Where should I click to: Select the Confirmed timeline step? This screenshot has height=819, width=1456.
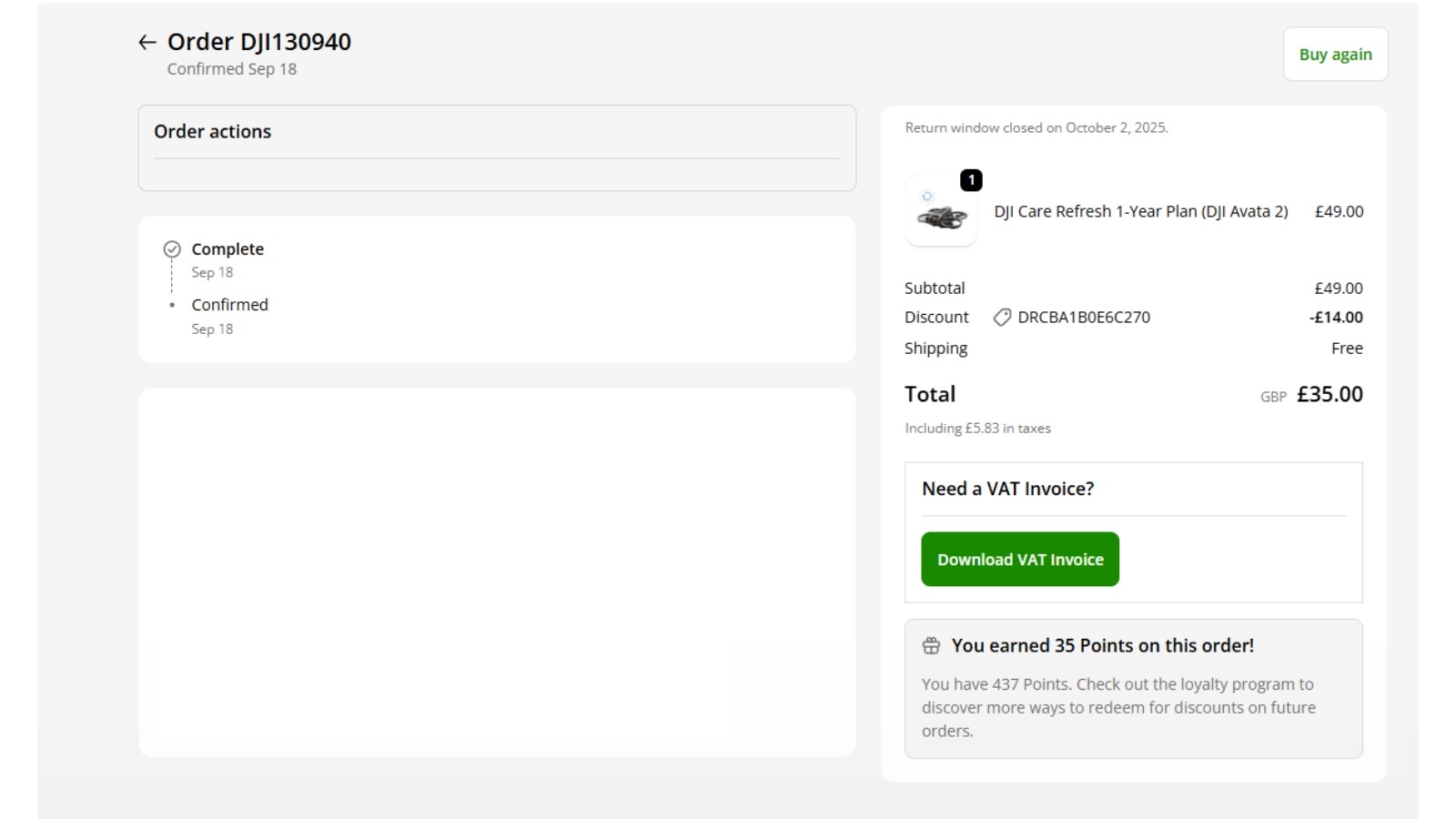[x=229, y=305]
